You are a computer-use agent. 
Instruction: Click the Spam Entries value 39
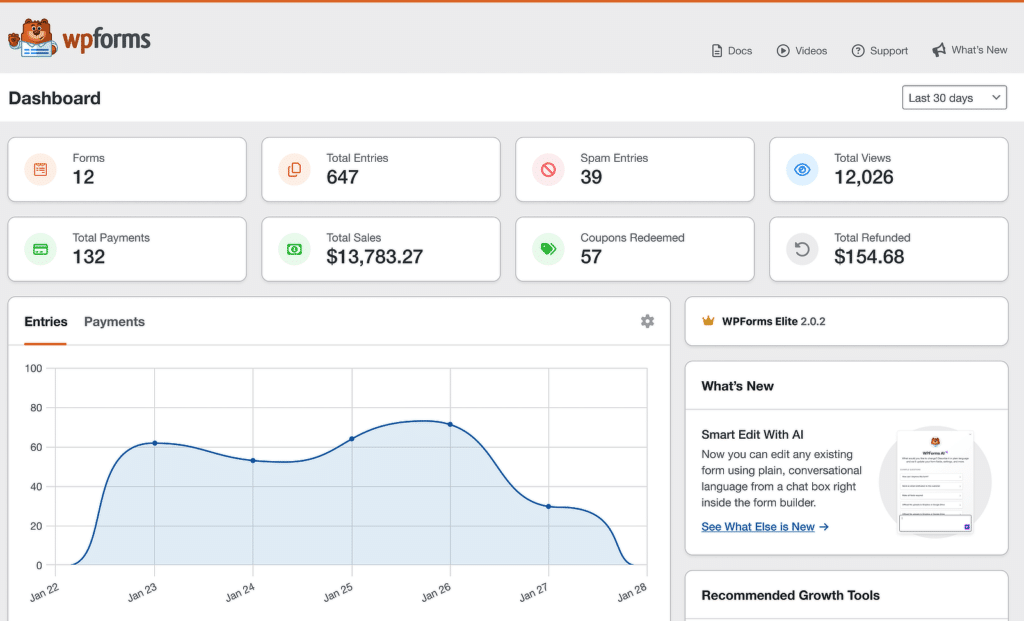point(591,177)
